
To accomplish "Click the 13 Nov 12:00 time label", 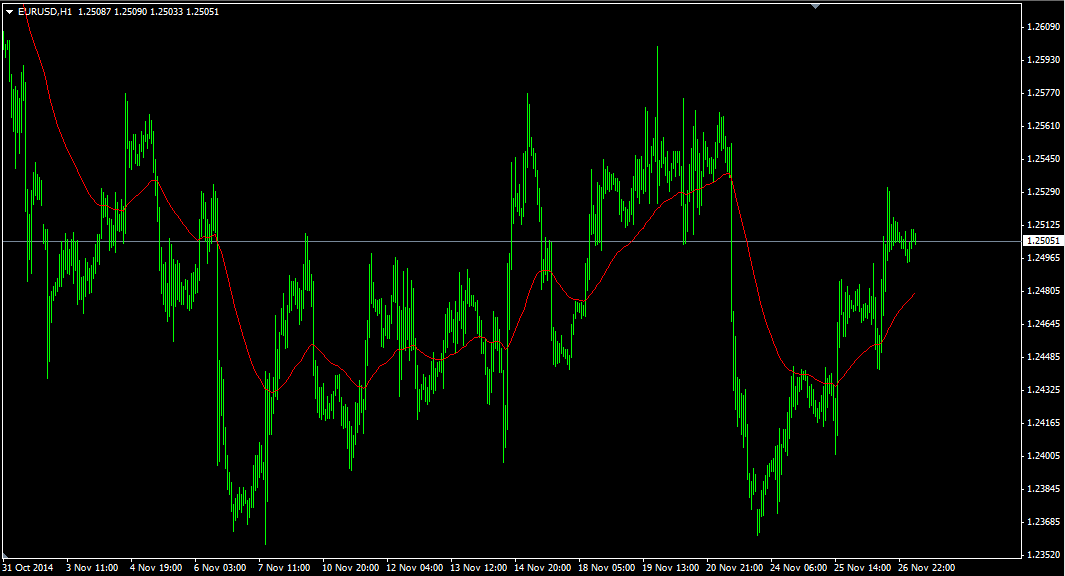I will coord(478,567).
